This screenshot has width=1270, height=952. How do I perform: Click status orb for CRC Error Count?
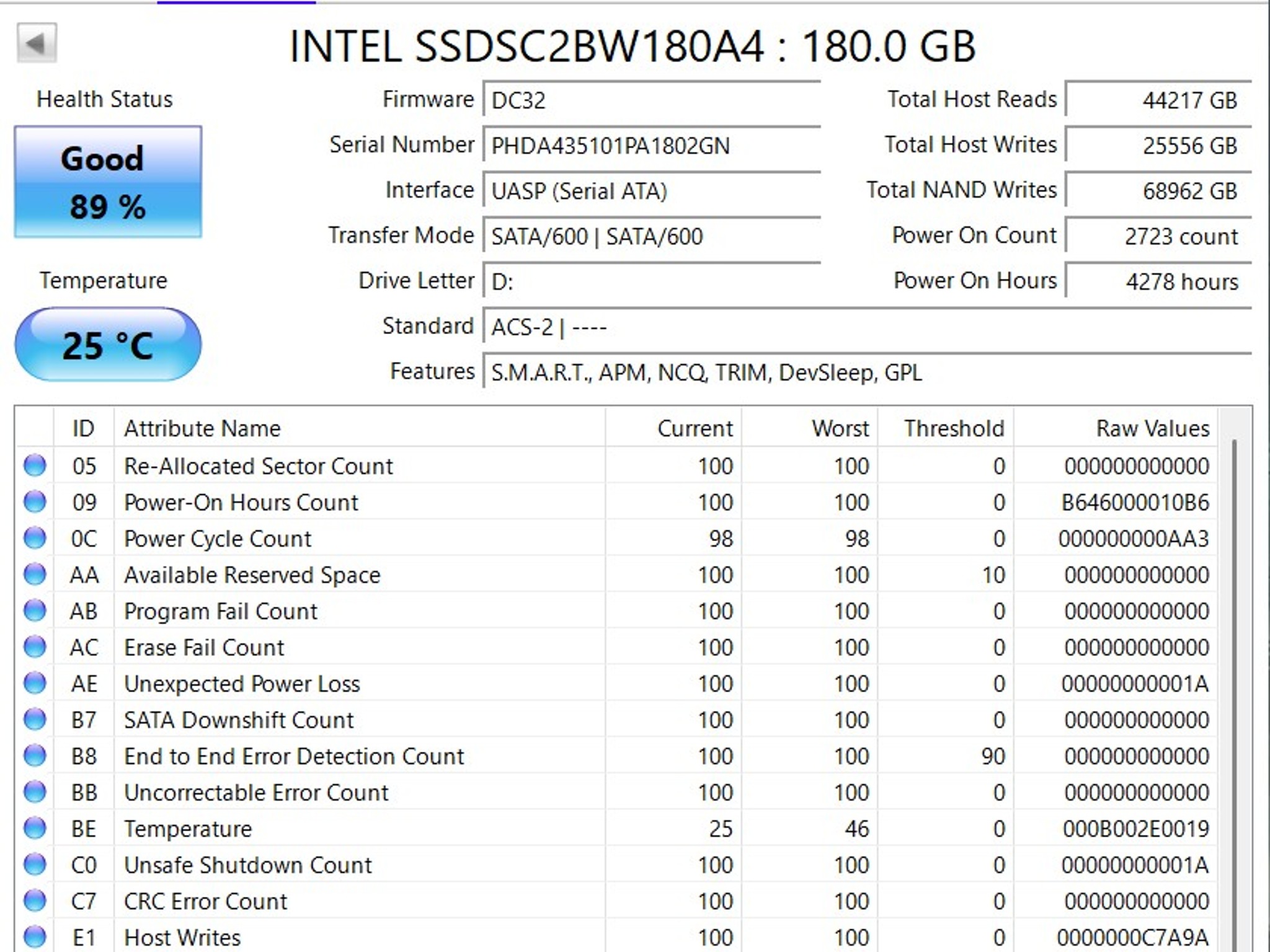pyautogui.click(x=35, y=901)
